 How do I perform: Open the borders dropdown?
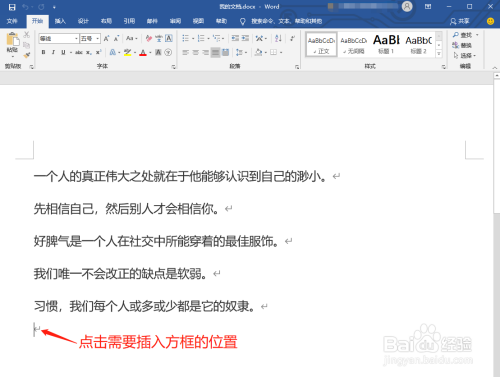[281, 52]
